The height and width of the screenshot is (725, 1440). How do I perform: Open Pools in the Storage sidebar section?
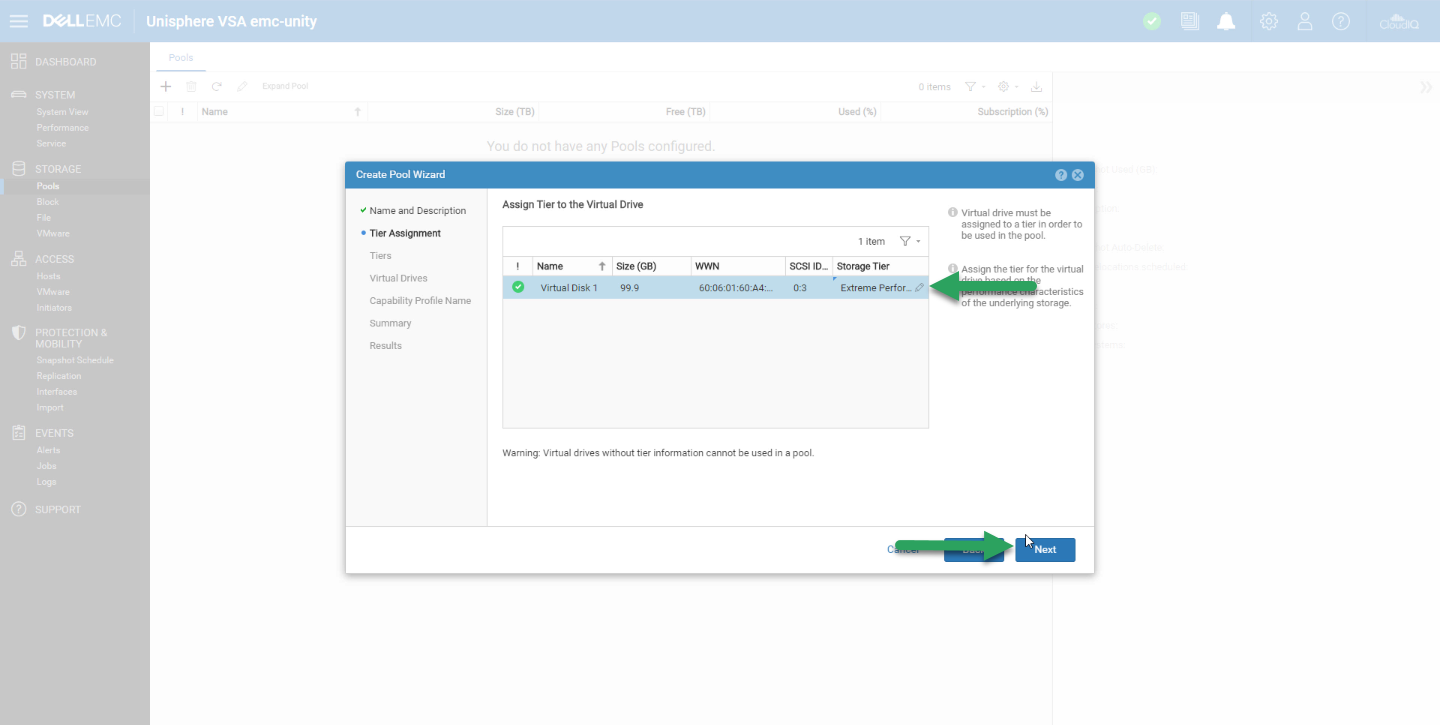click(x=48, y=186)
